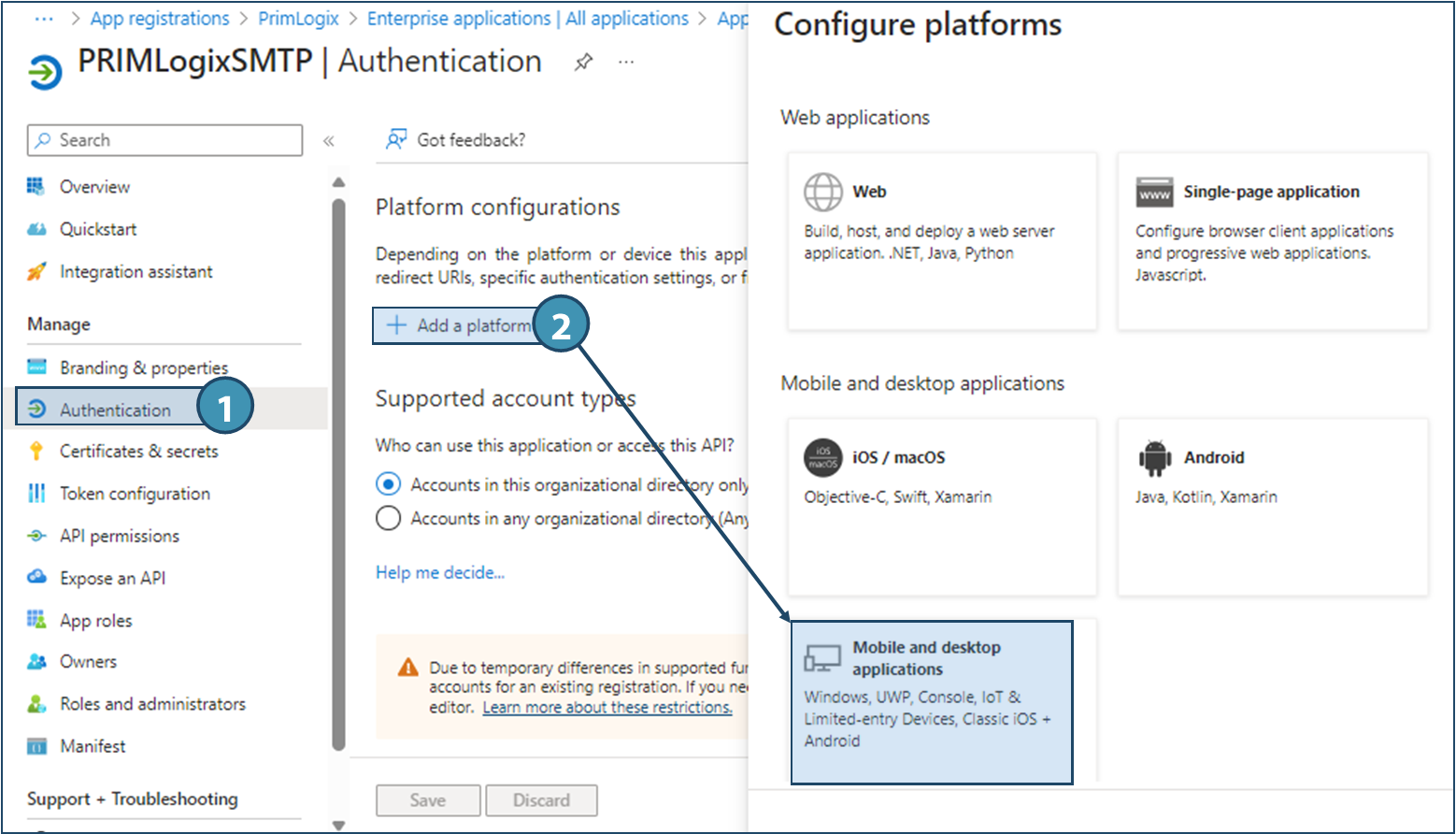The image size is (1456, 834).
Task: Open more options ellipsis next to pin
Action: (626, 63)
